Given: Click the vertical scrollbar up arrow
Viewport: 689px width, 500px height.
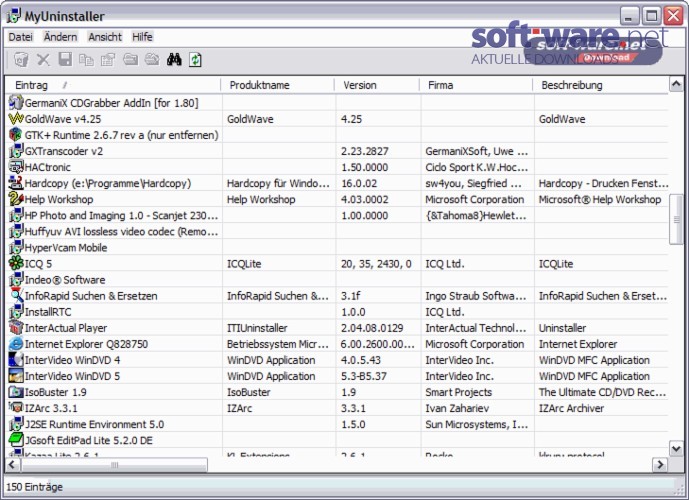Looking at the screenshot, I should (x=676, y=84).
